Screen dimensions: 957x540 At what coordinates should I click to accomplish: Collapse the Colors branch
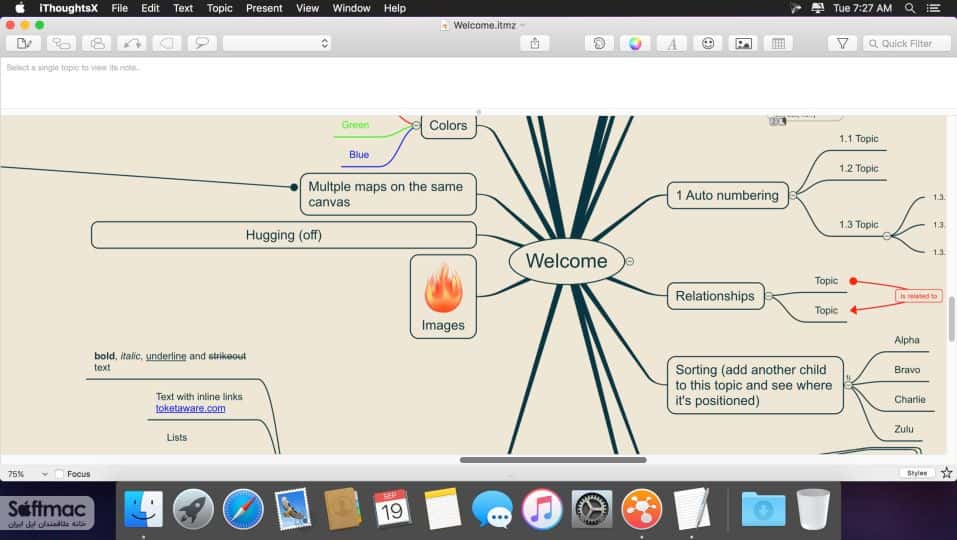pos(416,125)
